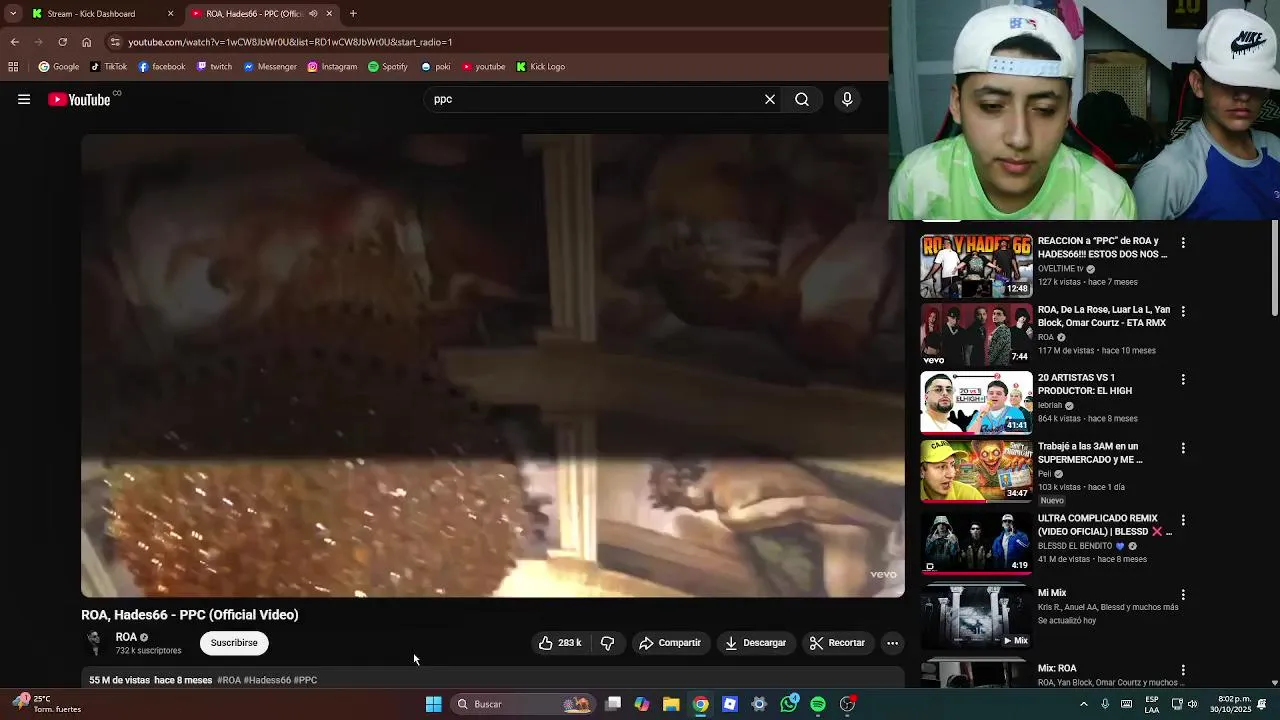Open ROA channel avatar
1280x720 pixels.
(94, 643)
